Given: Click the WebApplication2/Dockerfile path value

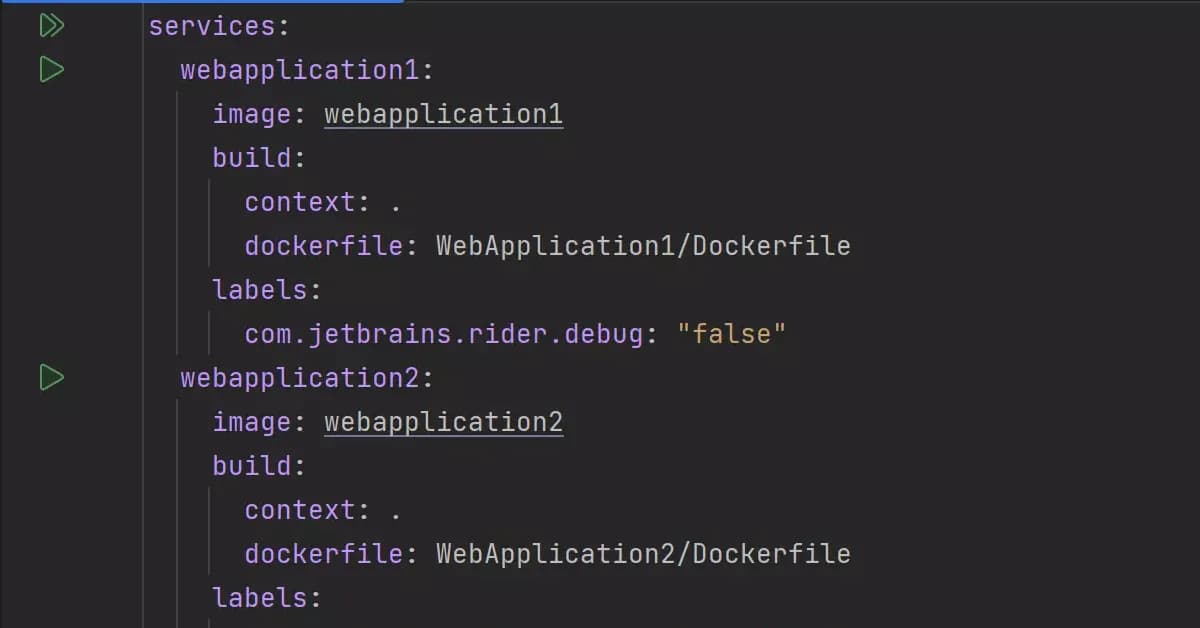Looking at the screenshot, I should 643,553.
